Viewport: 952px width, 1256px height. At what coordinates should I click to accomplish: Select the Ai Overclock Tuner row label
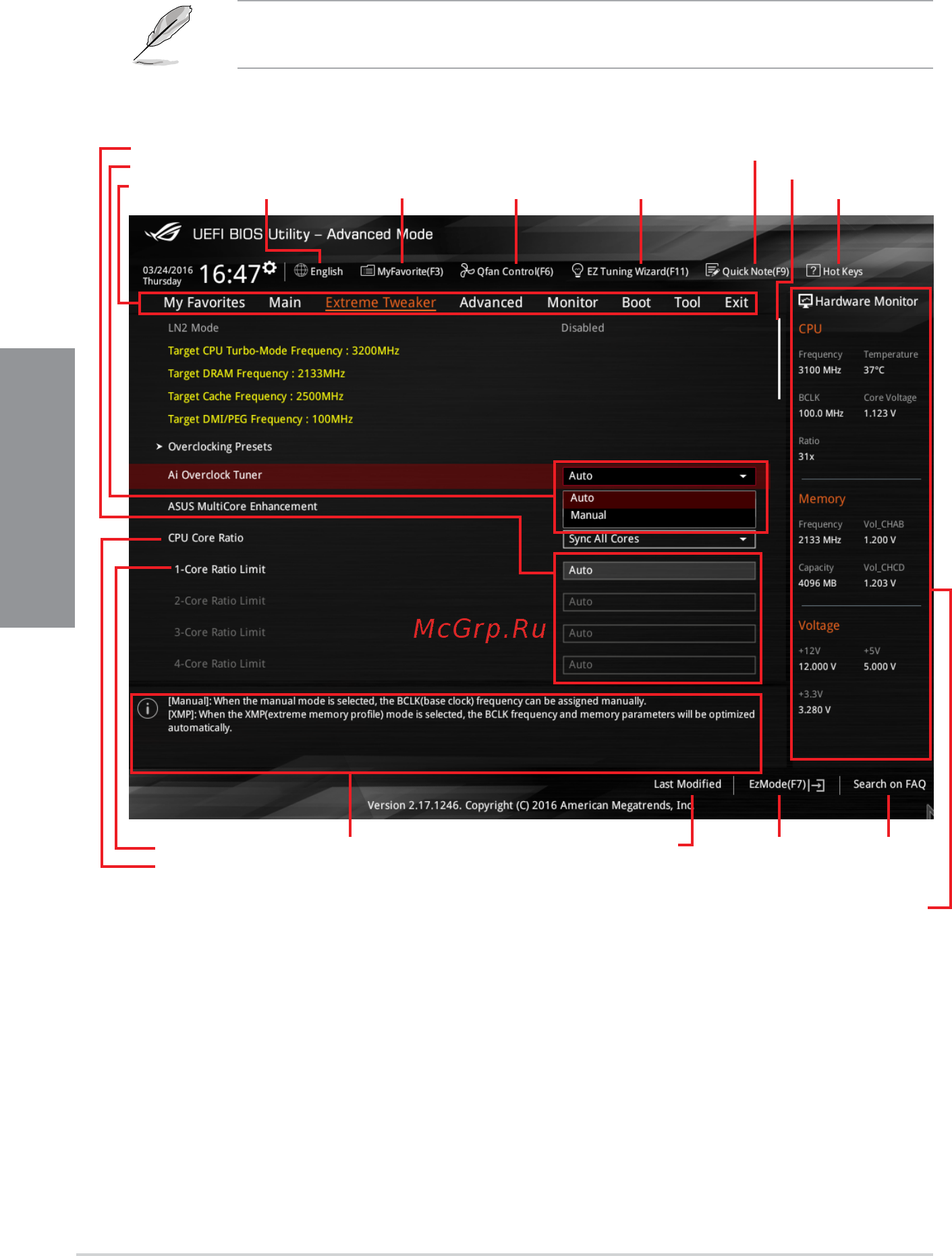coord(215,475)
